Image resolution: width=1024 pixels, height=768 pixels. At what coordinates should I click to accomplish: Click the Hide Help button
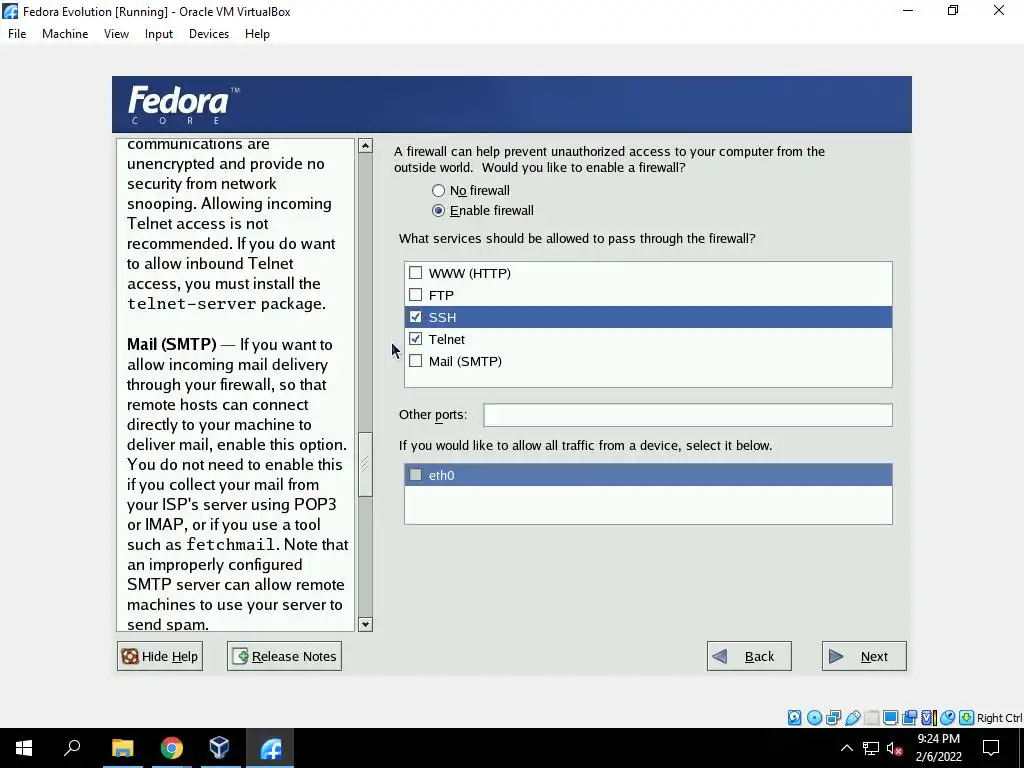[x=160, y=656]
